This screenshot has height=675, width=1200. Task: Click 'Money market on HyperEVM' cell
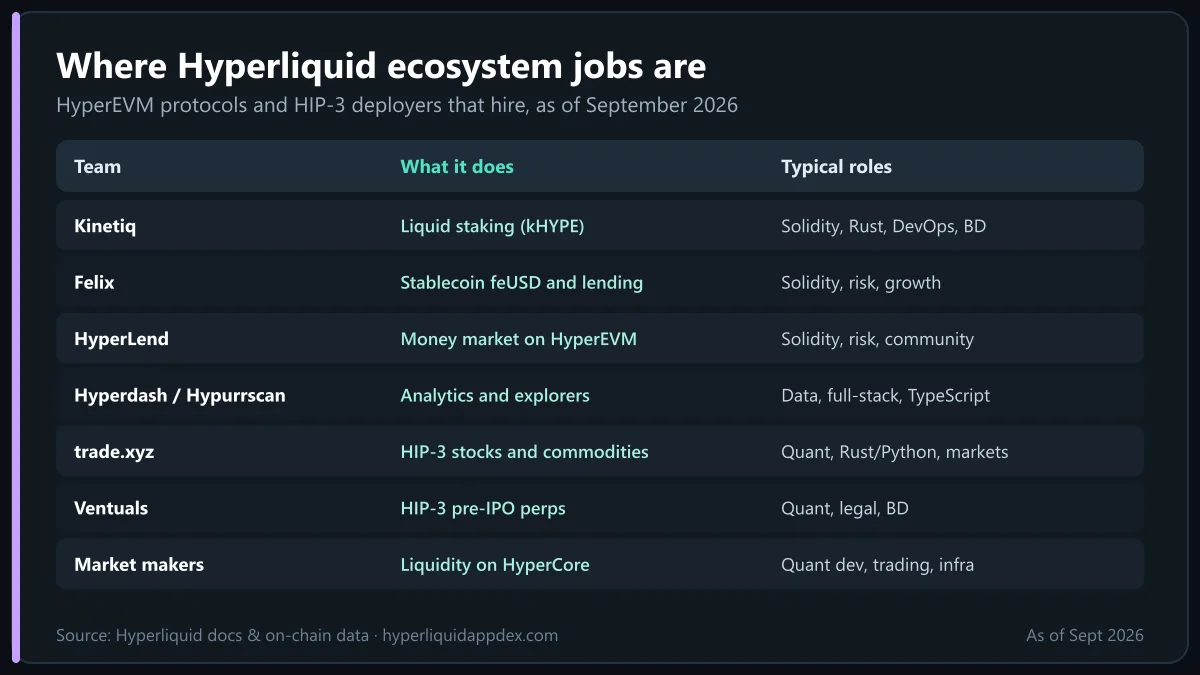[518, 339]
